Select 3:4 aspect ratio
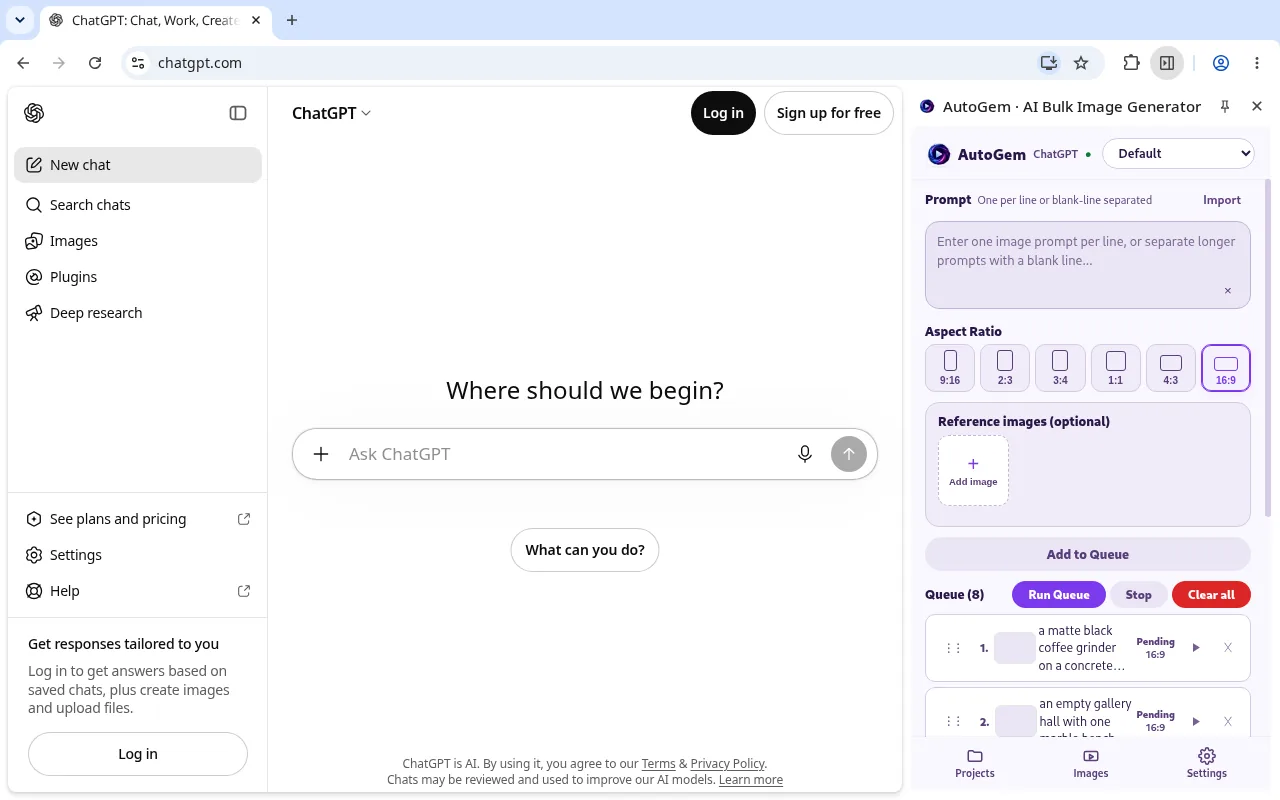Screen dimensions: 1280x800 click(x=1060, y=368)
